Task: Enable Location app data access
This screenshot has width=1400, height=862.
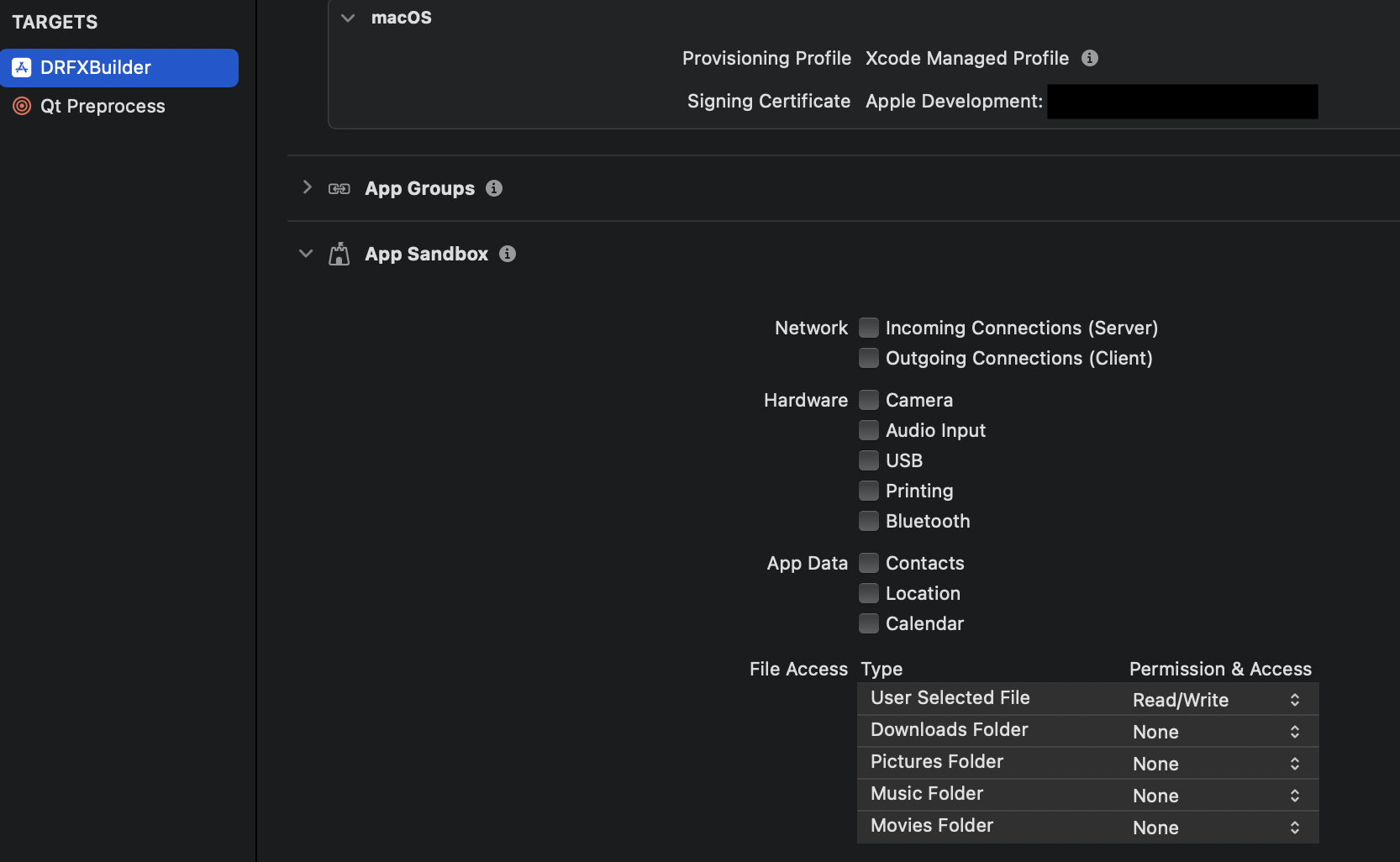Action: [x=869, y=593]
